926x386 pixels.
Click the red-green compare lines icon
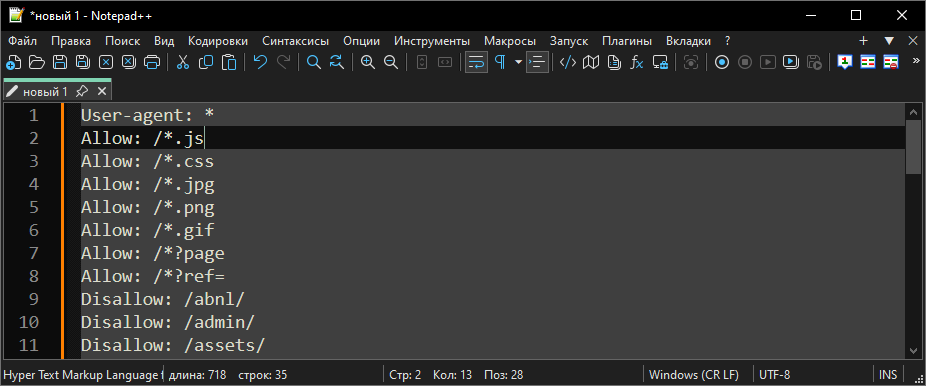coord(868,62)
